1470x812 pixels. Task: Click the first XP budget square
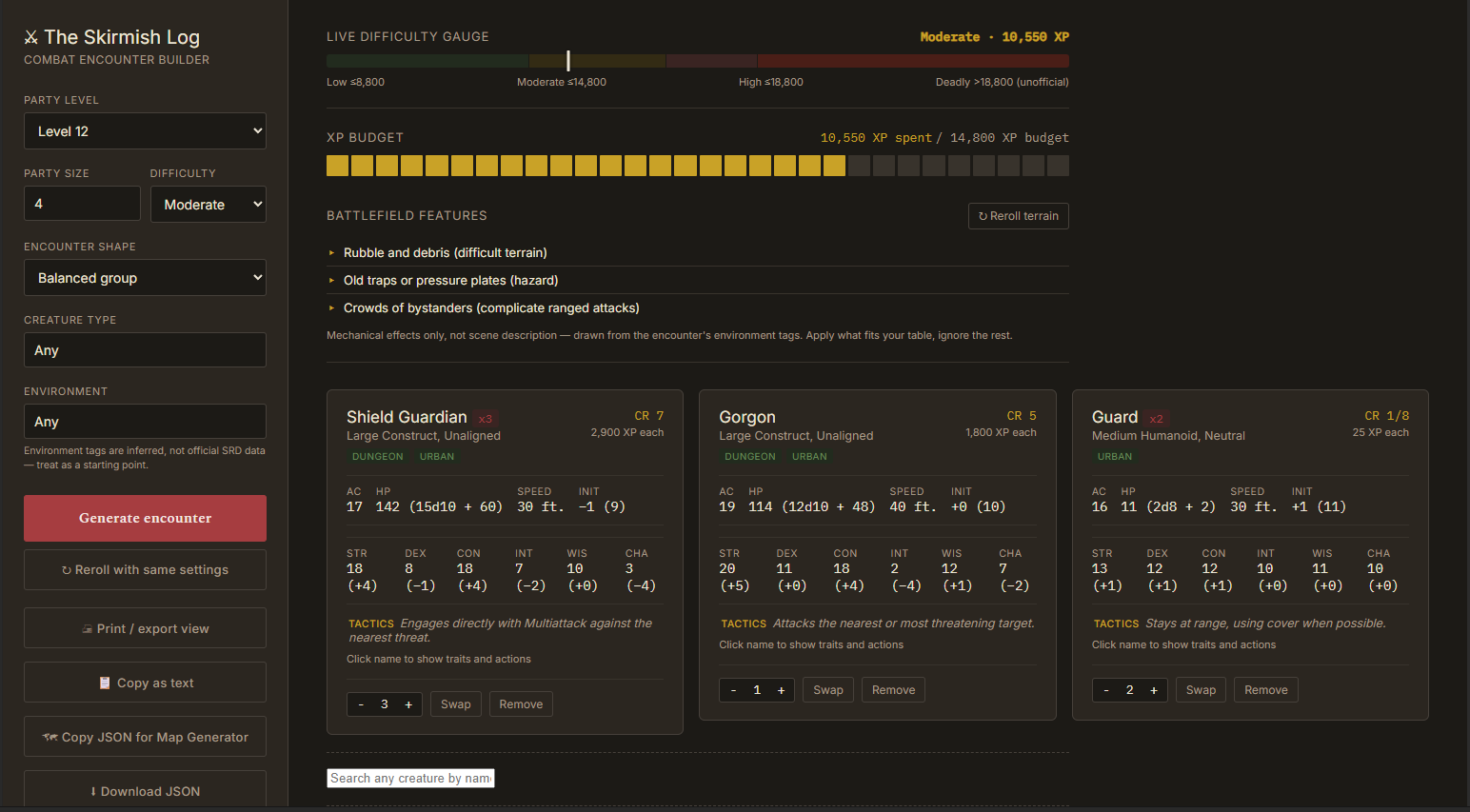click(337, 166)
